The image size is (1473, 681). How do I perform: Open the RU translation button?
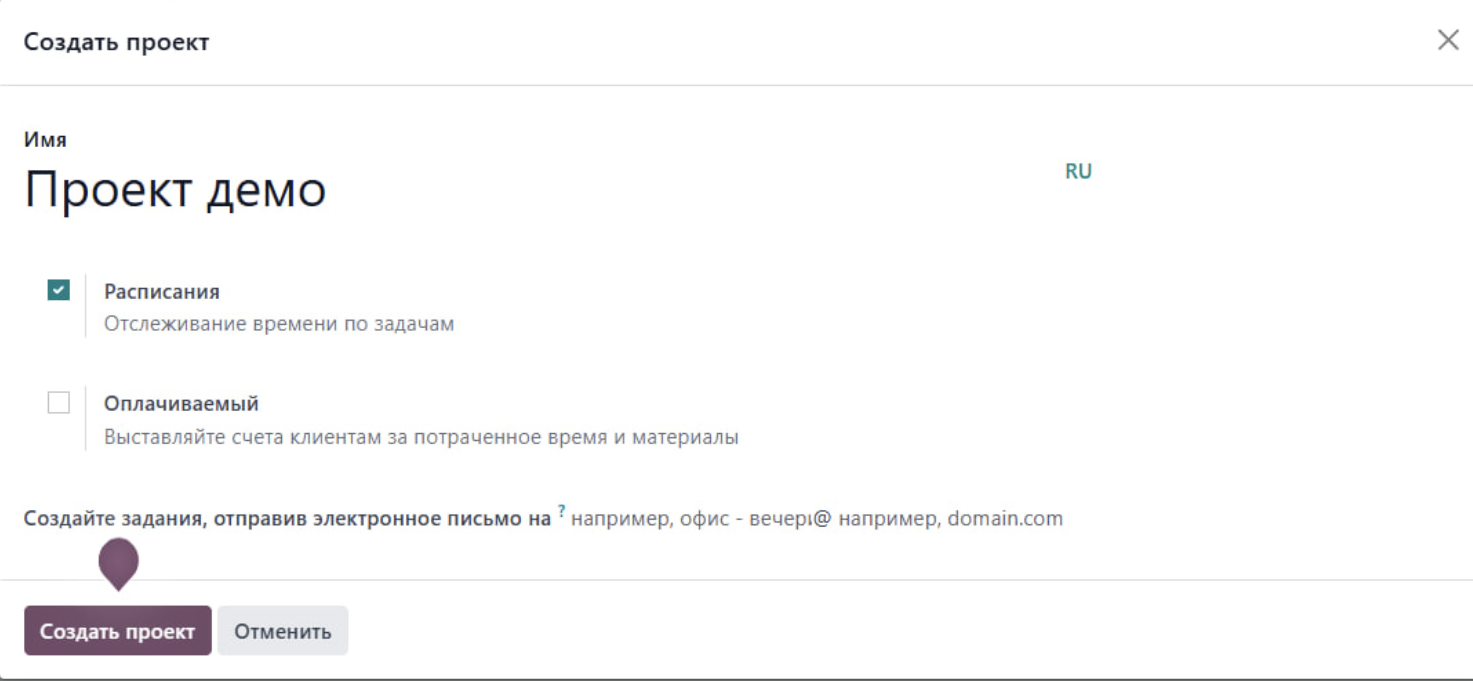coord(1078,171)
